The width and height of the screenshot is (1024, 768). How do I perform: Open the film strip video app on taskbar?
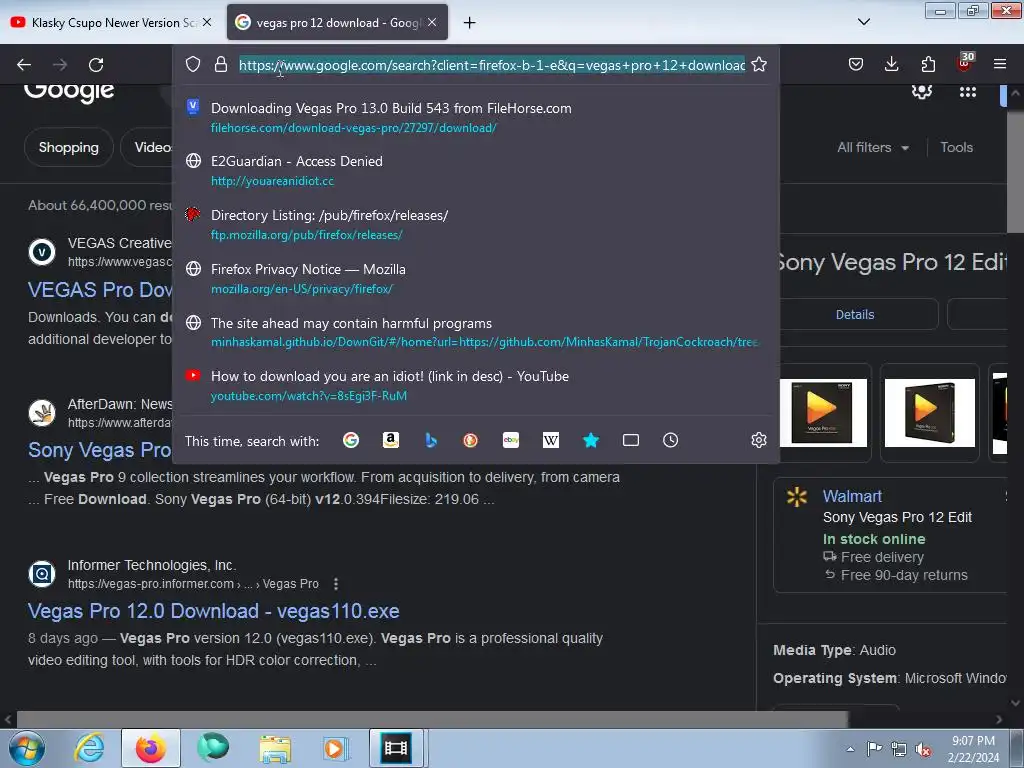coord(396,748)
